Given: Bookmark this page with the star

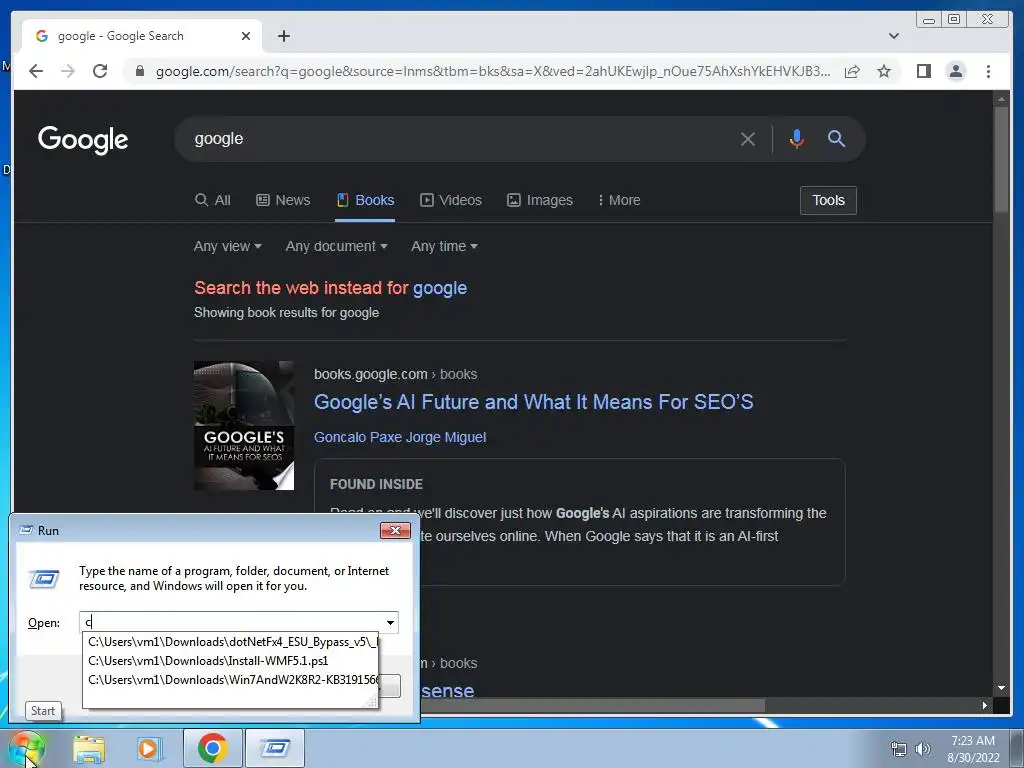Looking at the screenshot, I should (884, 71).
